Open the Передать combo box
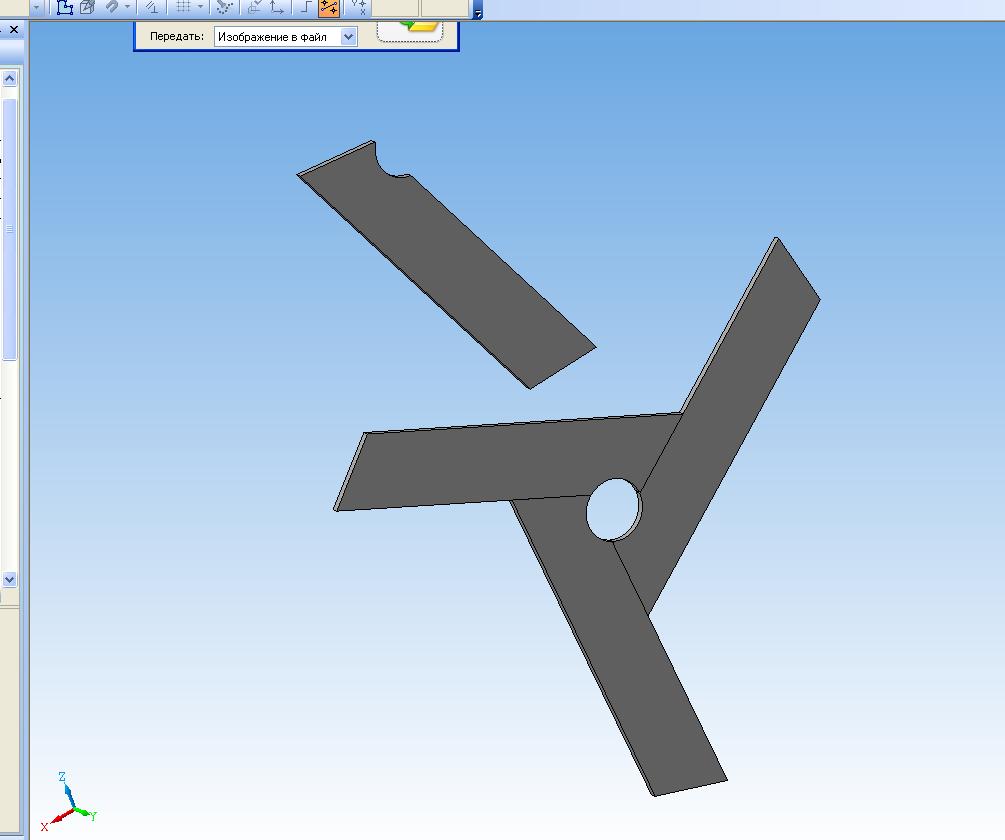The image size is (1005, 840). pyautogui.click(x=285, y=37)
